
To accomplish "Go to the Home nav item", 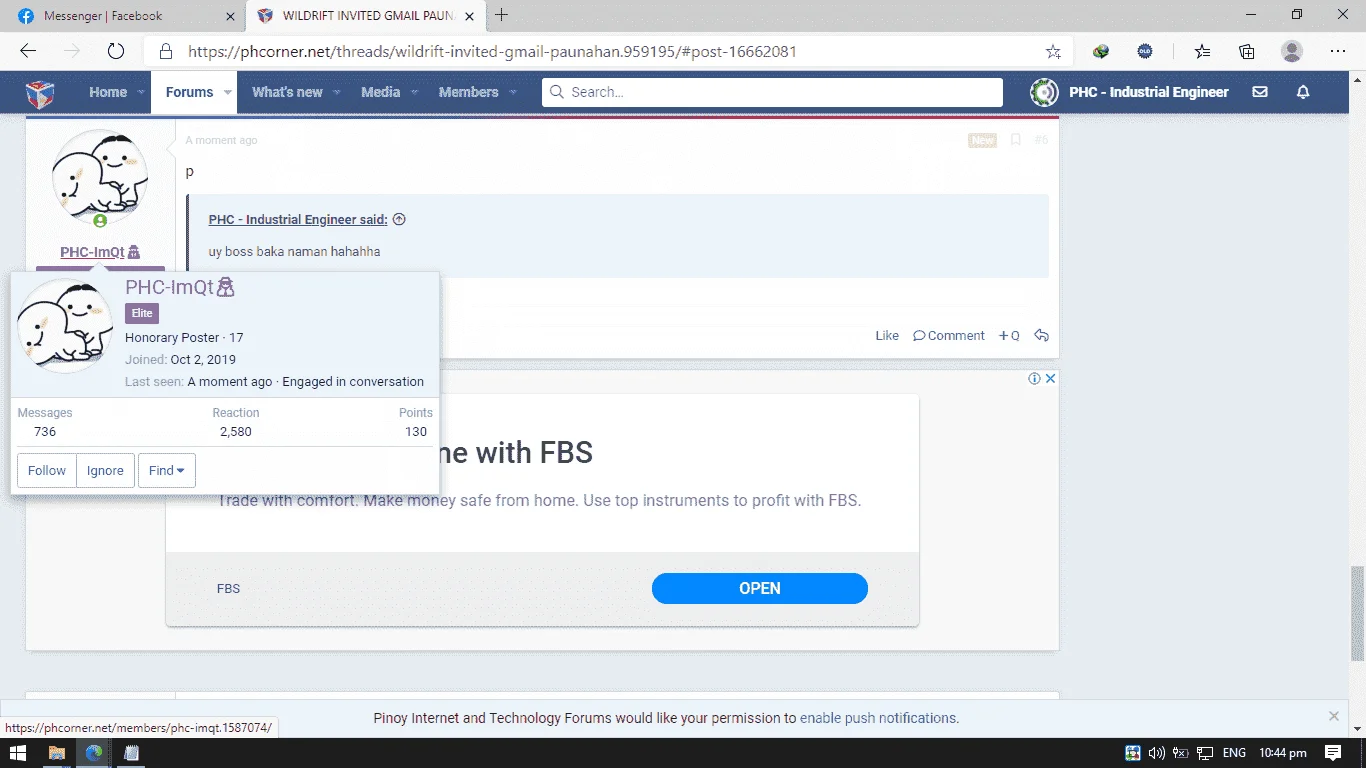I will [108, 92].
